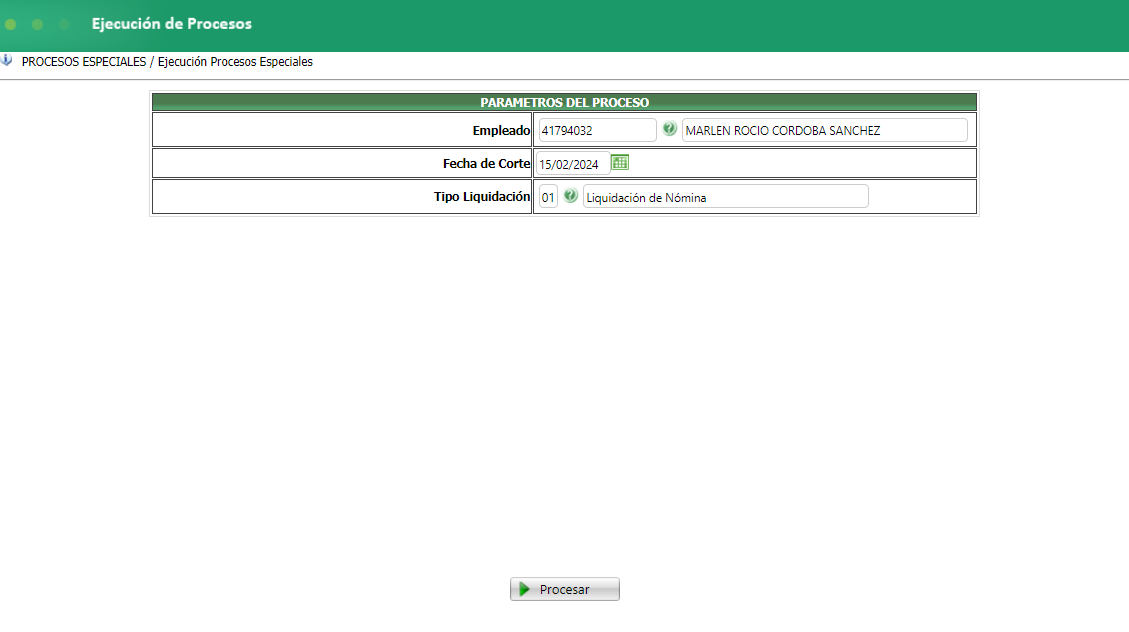Click the Fecha de Corte label
Screen dimensions: 1129x632
click(487, 163)
